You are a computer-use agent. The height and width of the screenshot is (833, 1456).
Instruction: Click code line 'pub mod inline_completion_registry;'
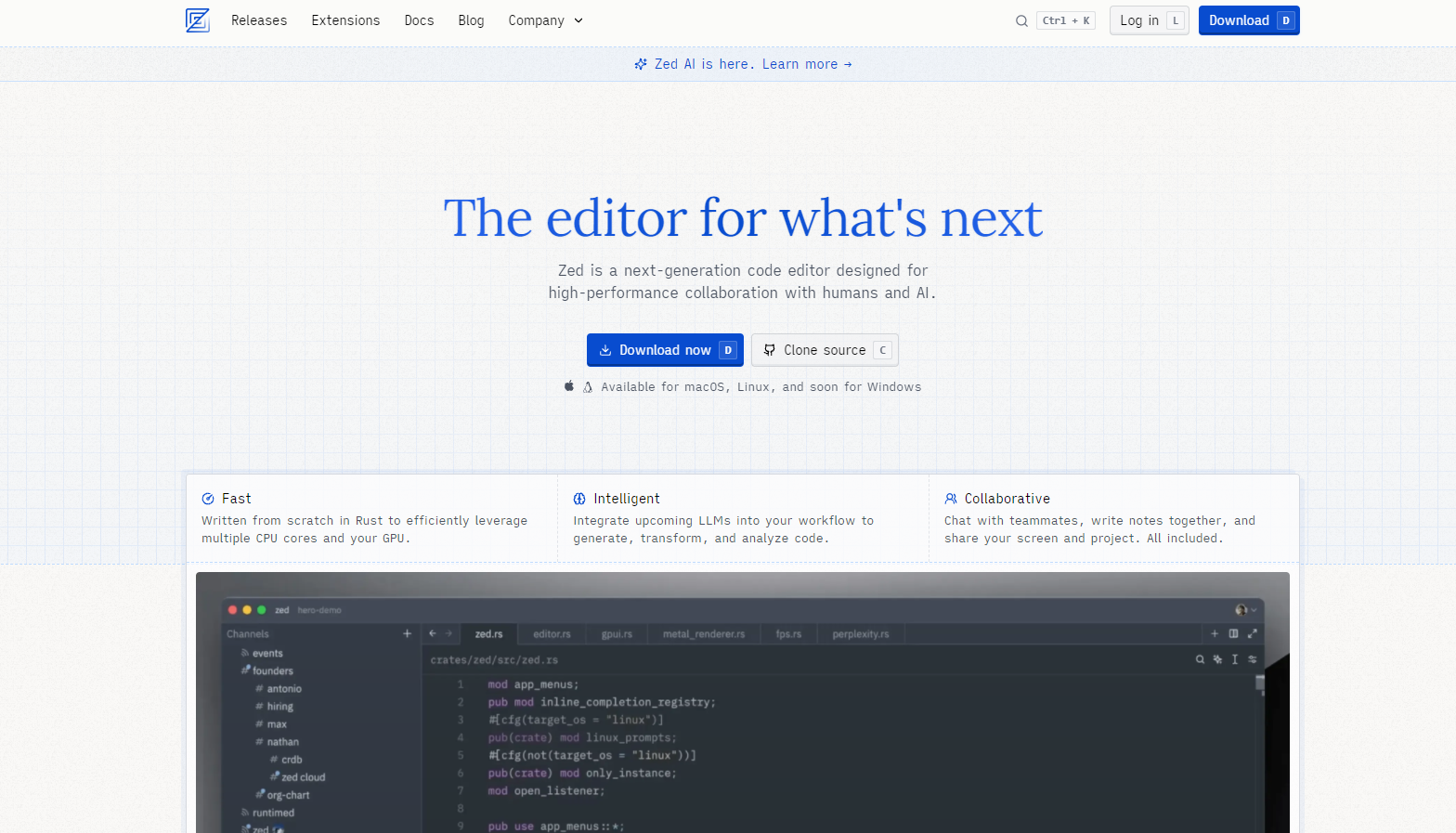[x=602, y=702]
